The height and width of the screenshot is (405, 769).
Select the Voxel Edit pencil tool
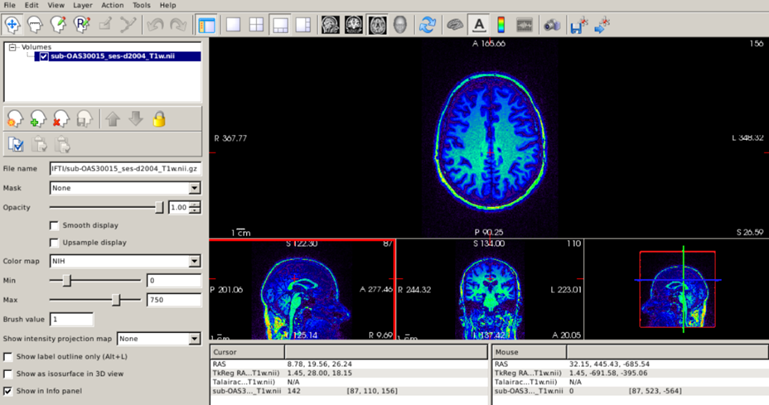click(x=58, y=25)
